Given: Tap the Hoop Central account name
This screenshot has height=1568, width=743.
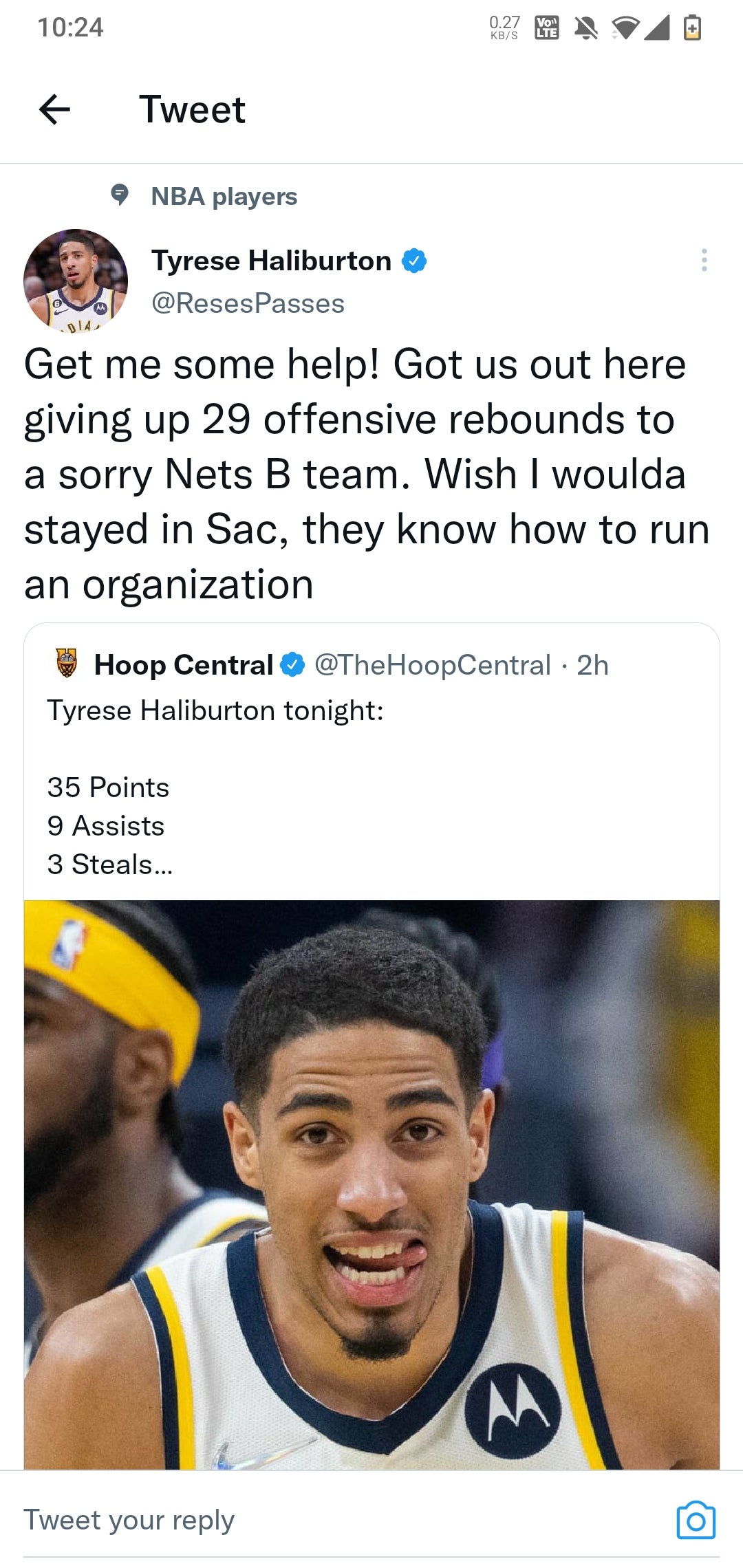Looking at the screenshot, I should click(x=184, y=665).
